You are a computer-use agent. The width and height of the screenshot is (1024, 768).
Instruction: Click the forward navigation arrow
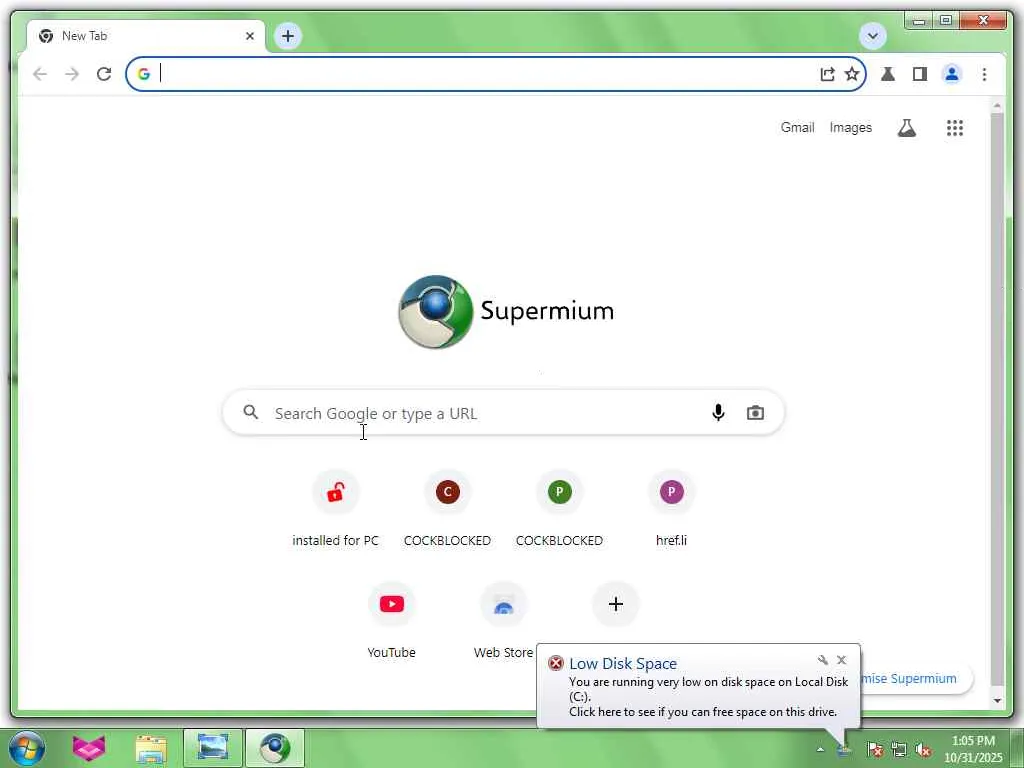[x=72, y=74]
